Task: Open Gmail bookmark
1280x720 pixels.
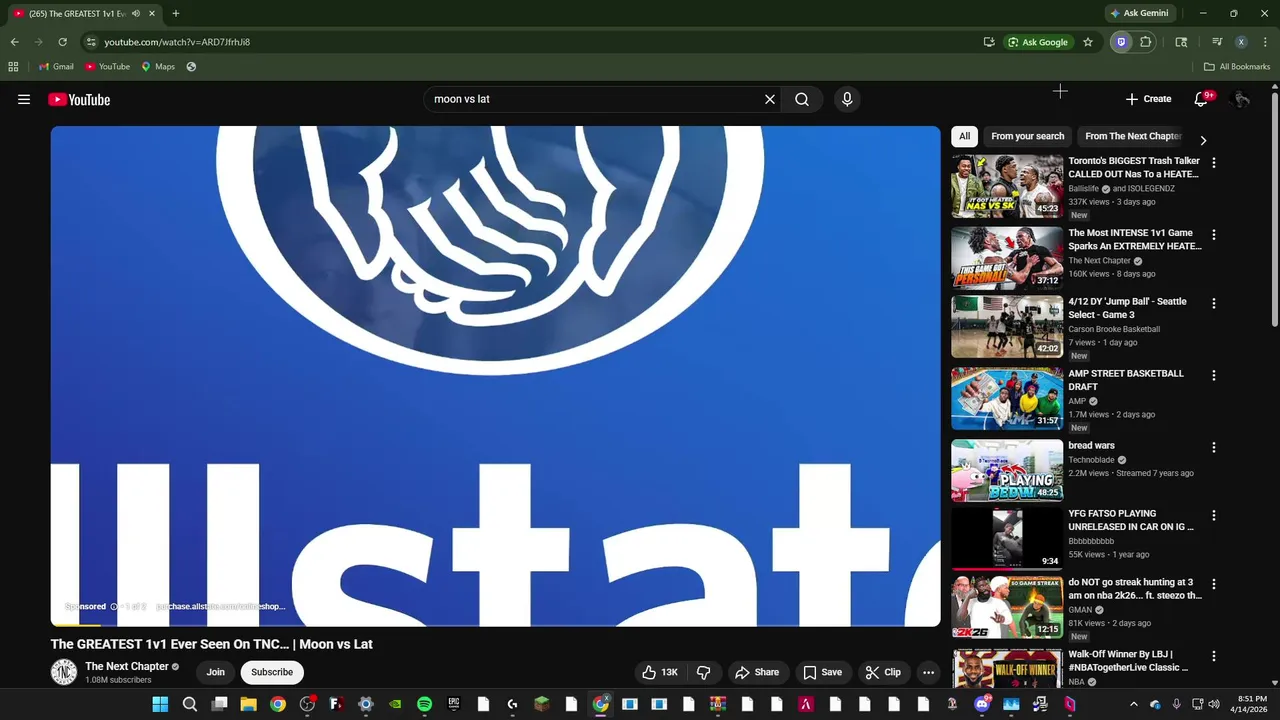Action: click(x=56, y=67)
